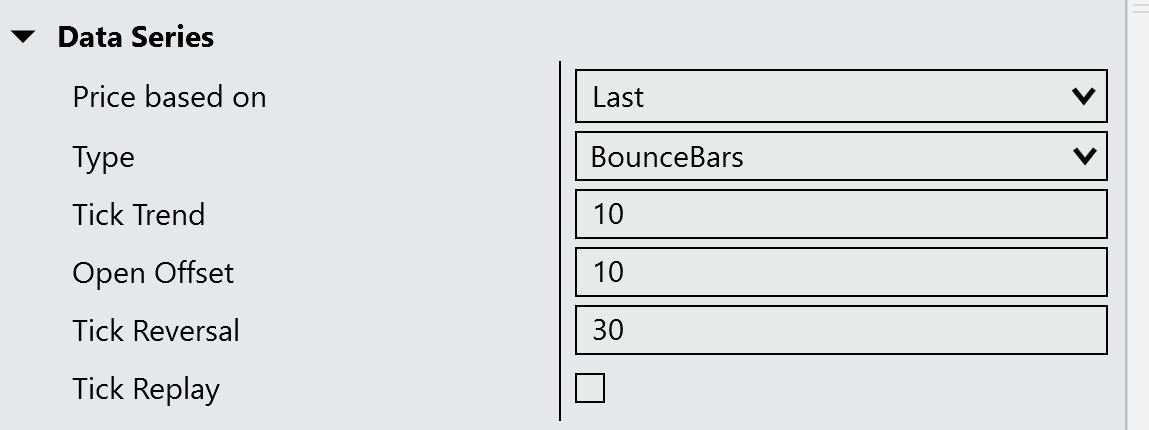Click the Tick Trend property label
This screenshot has width=1149, height=430.
tap(138, 215)
